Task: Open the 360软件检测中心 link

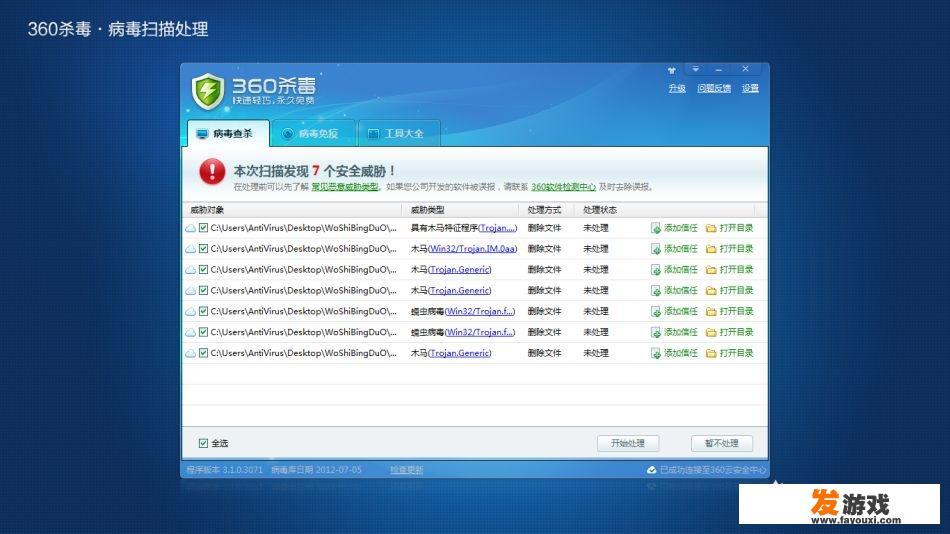Action: pyautogui.click(x=563, y=187)
